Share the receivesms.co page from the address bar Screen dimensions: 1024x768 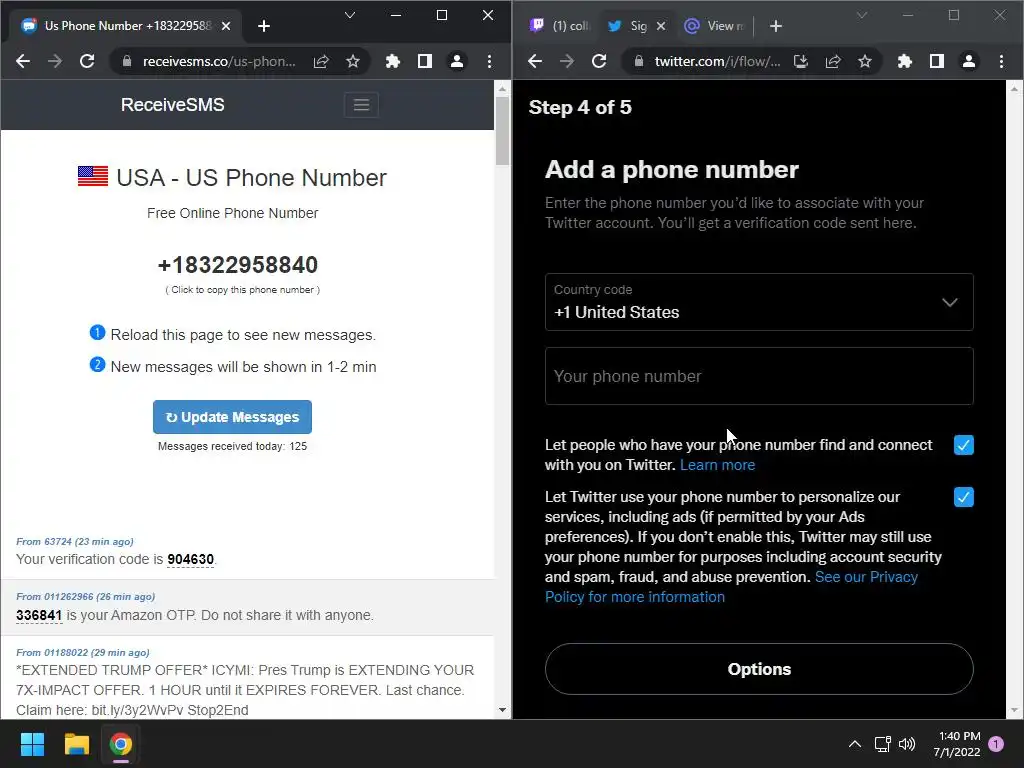point(321,61)
